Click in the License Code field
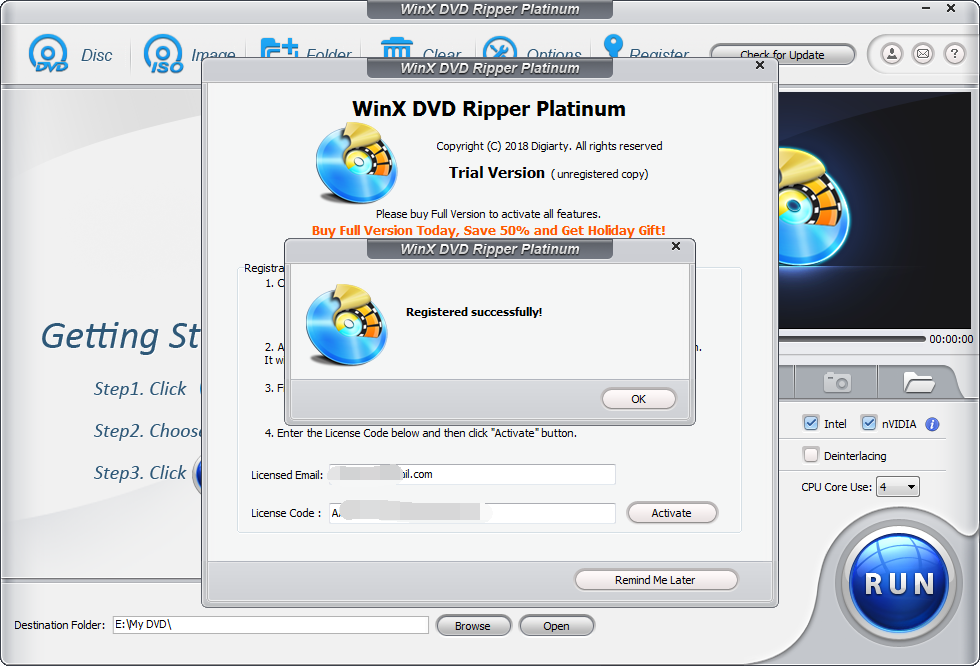980x666 pixels. tap(472, 513)
